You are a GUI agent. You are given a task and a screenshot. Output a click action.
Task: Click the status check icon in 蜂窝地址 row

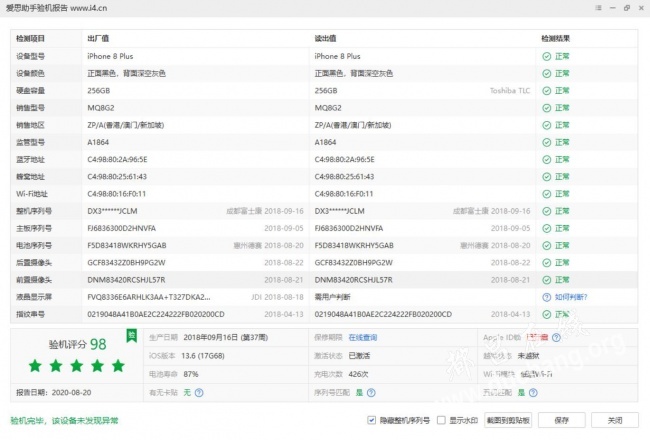[547, 177]
